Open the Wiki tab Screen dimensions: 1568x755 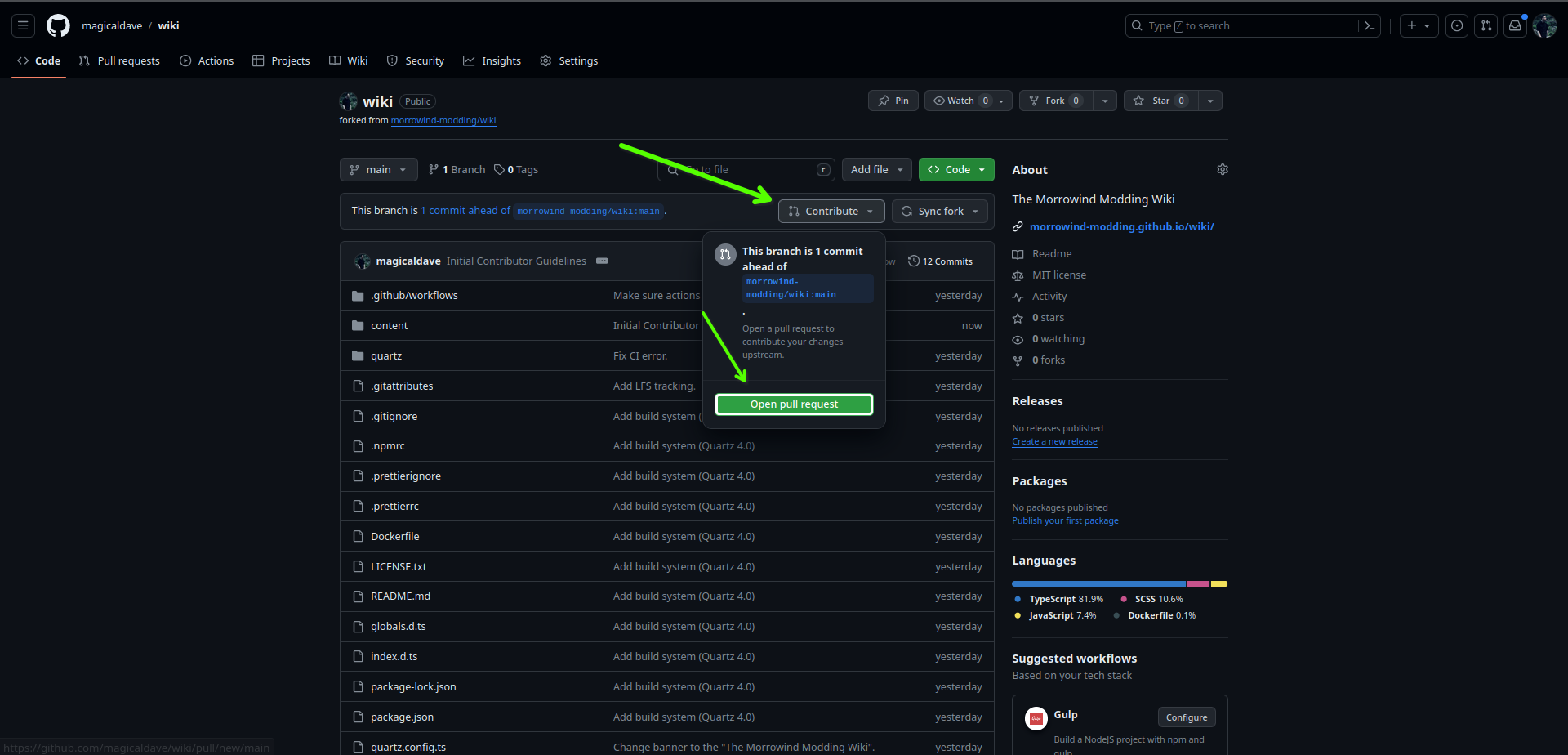[x=349, y=61]
